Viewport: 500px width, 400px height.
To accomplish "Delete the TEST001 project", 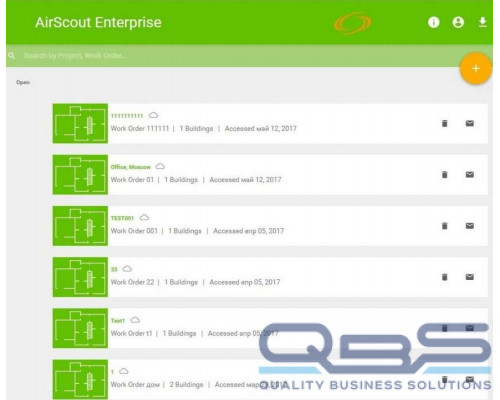I will (x=444, y=226).
